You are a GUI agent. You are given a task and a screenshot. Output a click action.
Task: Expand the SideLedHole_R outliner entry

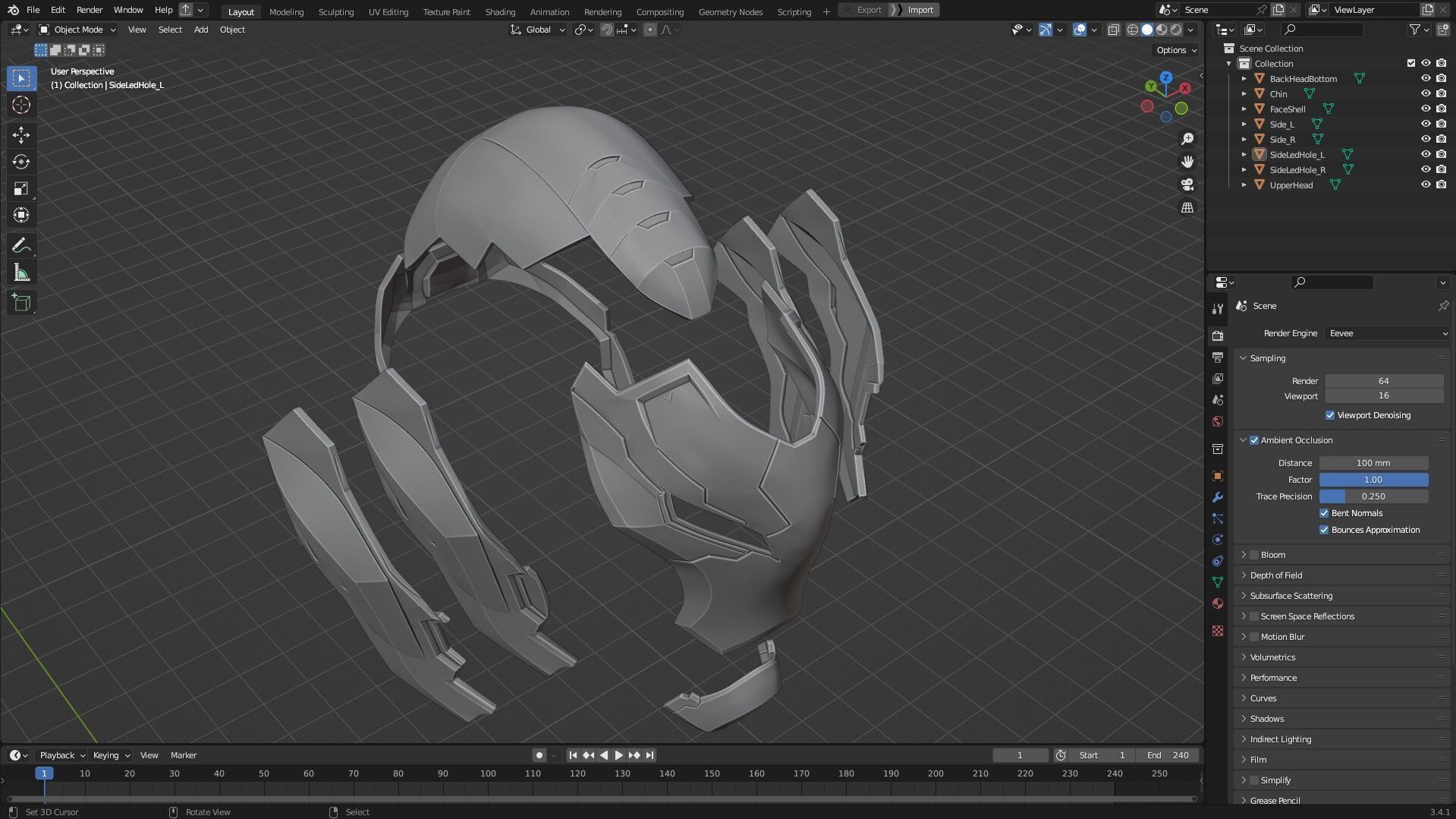click(1244, 170)
